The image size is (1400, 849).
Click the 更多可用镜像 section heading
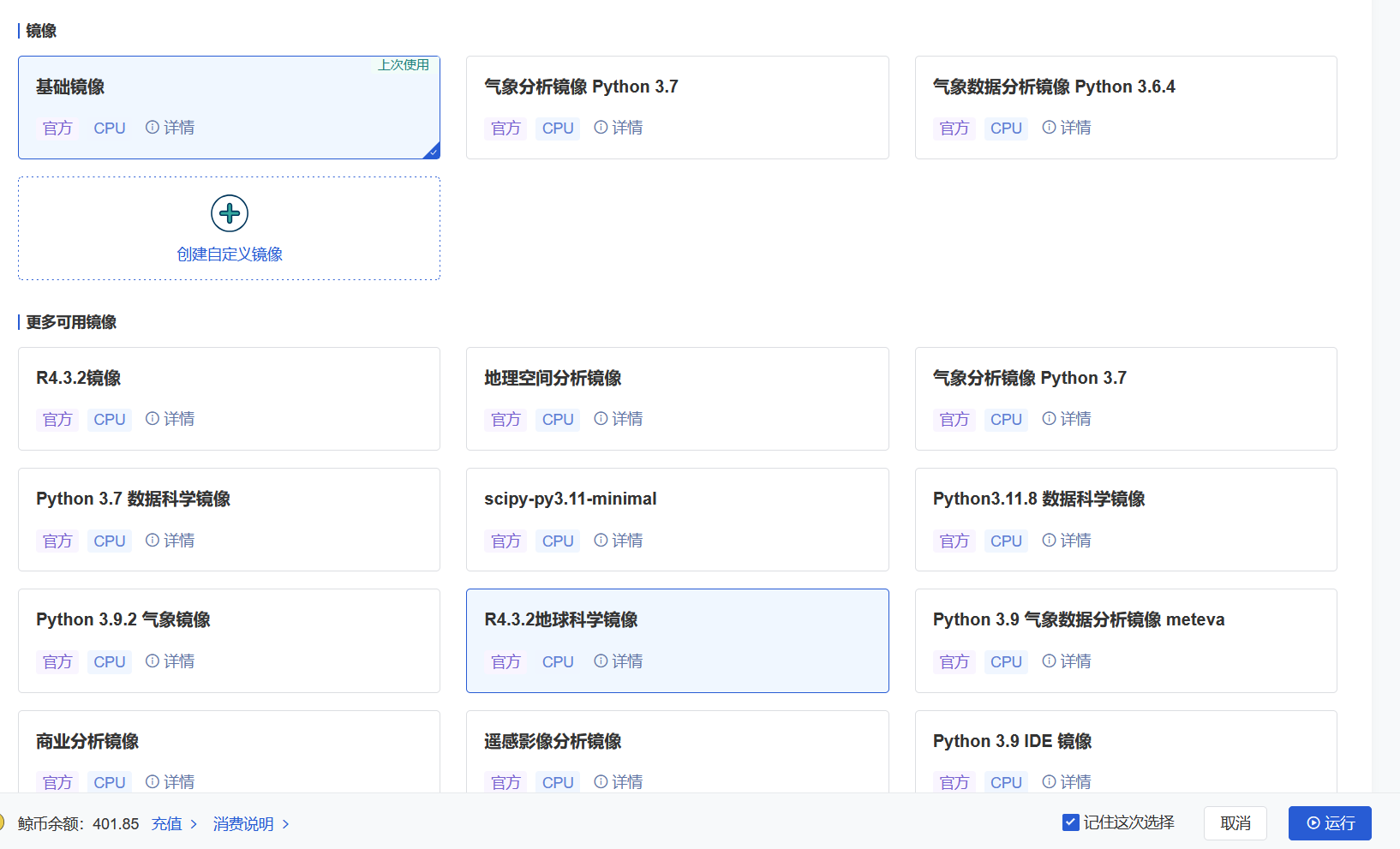coord(71,322)
